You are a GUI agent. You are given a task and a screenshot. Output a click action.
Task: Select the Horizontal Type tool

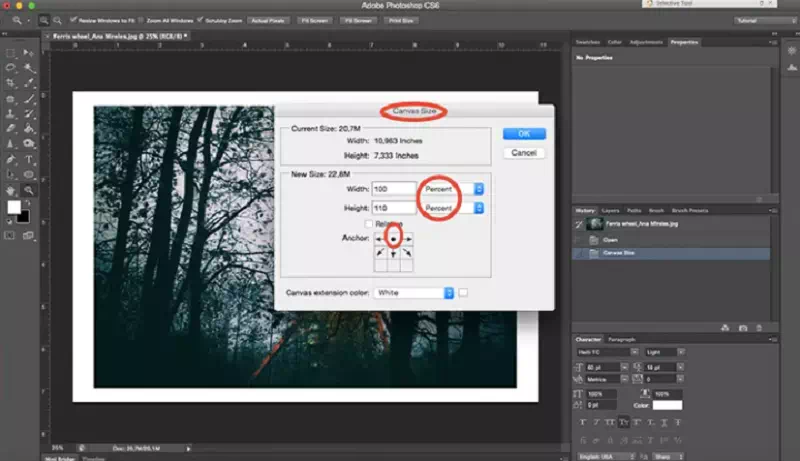coord(29,160)
